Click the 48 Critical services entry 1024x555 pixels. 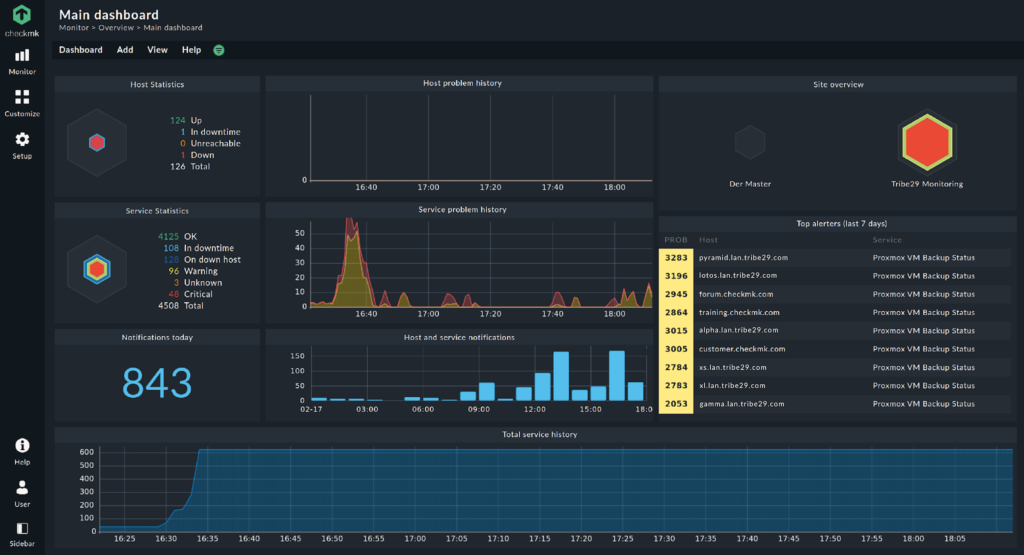(x=190, y=294)
